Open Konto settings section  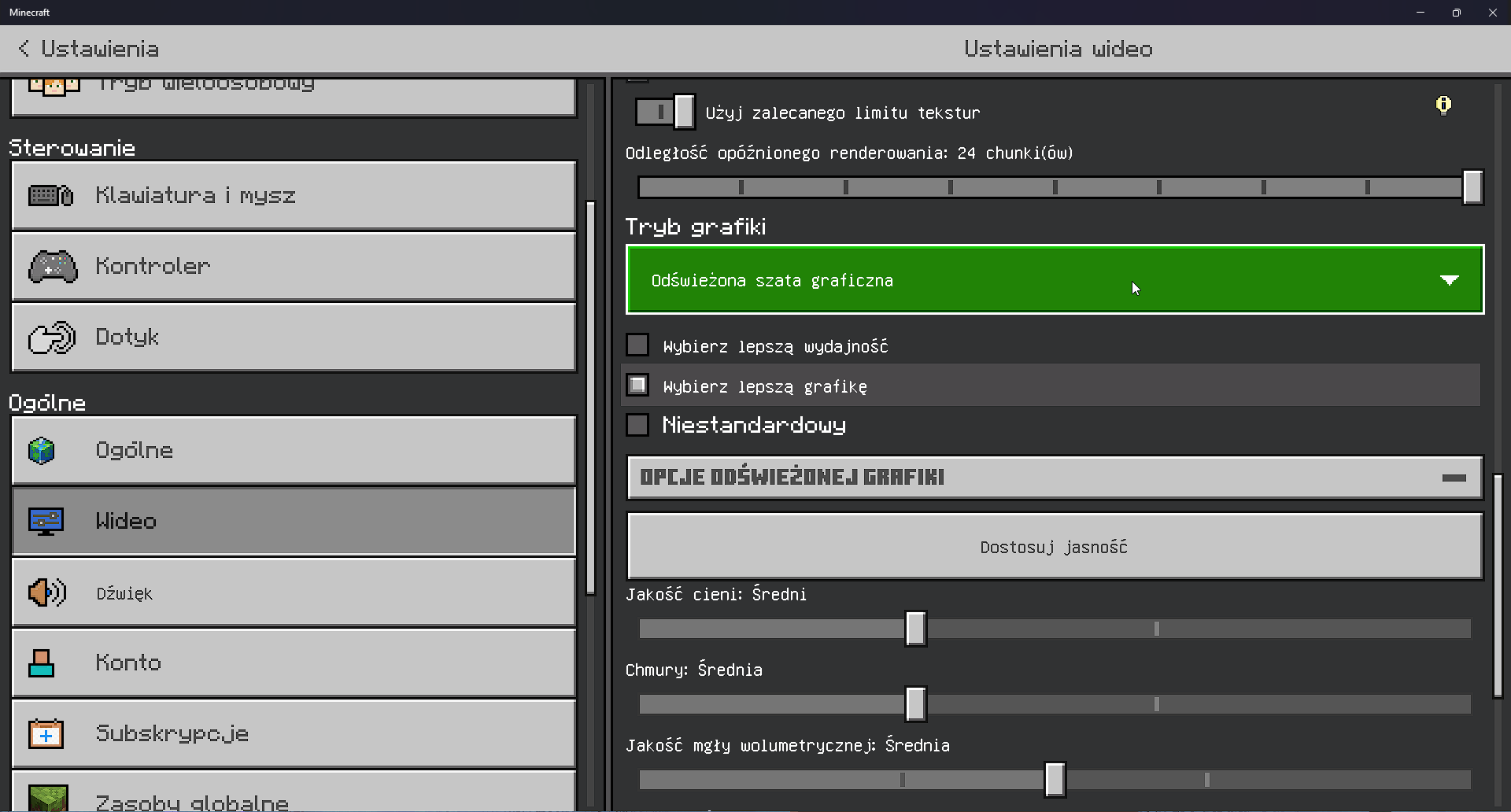(294, 663)
